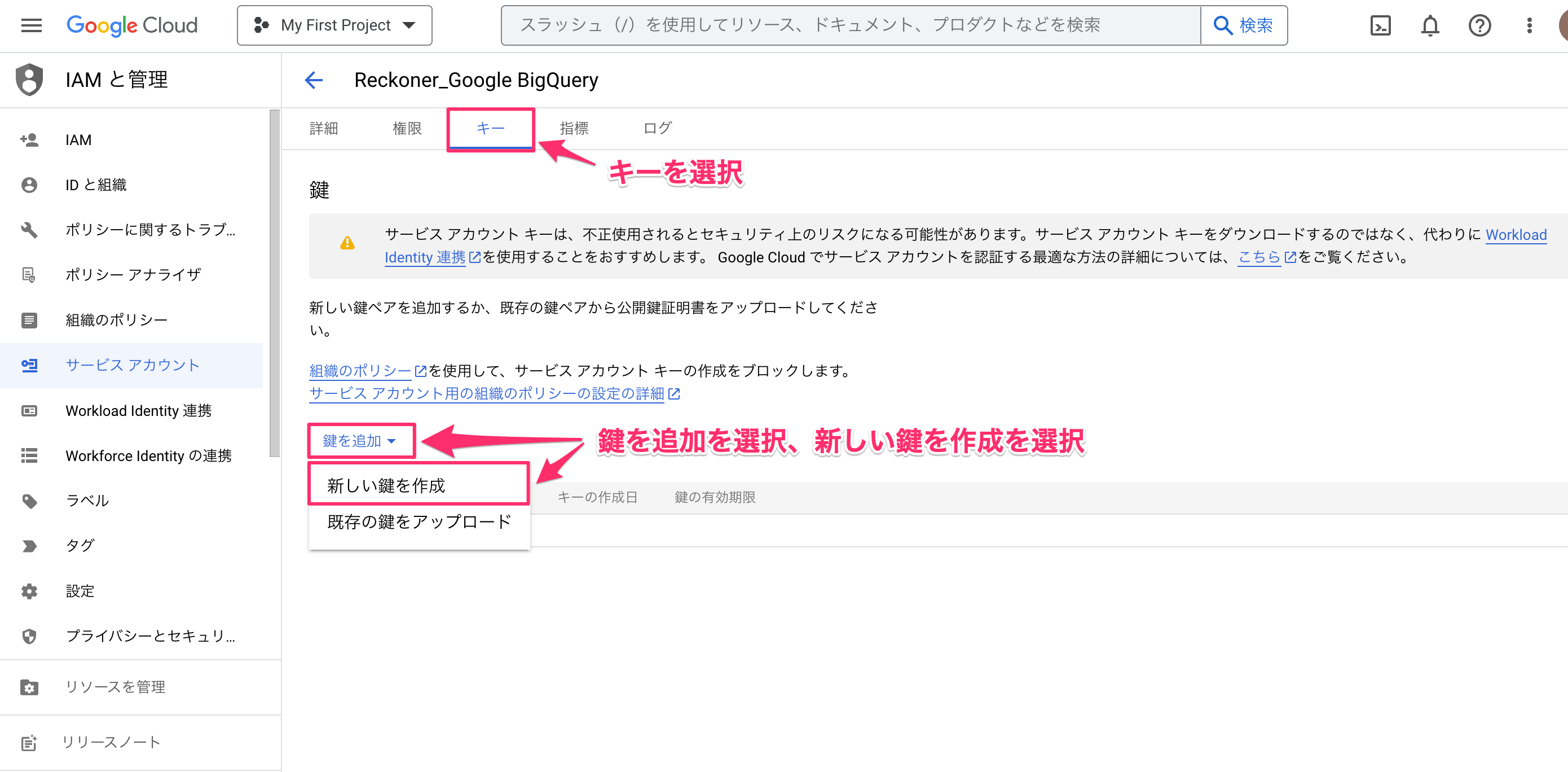
Task: Click the Workload Identity 連携 card icon
Action: pyautogui.click(x=29, y=411)
